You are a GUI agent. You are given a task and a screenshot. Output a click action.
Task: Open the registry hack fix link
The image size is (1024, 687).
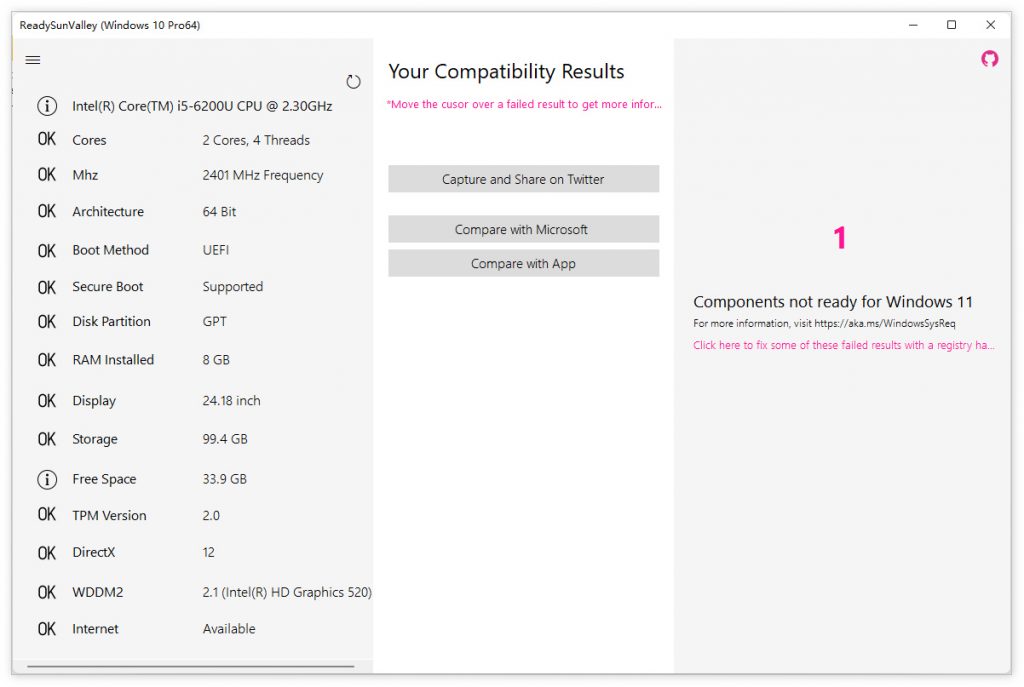point(843,345)
